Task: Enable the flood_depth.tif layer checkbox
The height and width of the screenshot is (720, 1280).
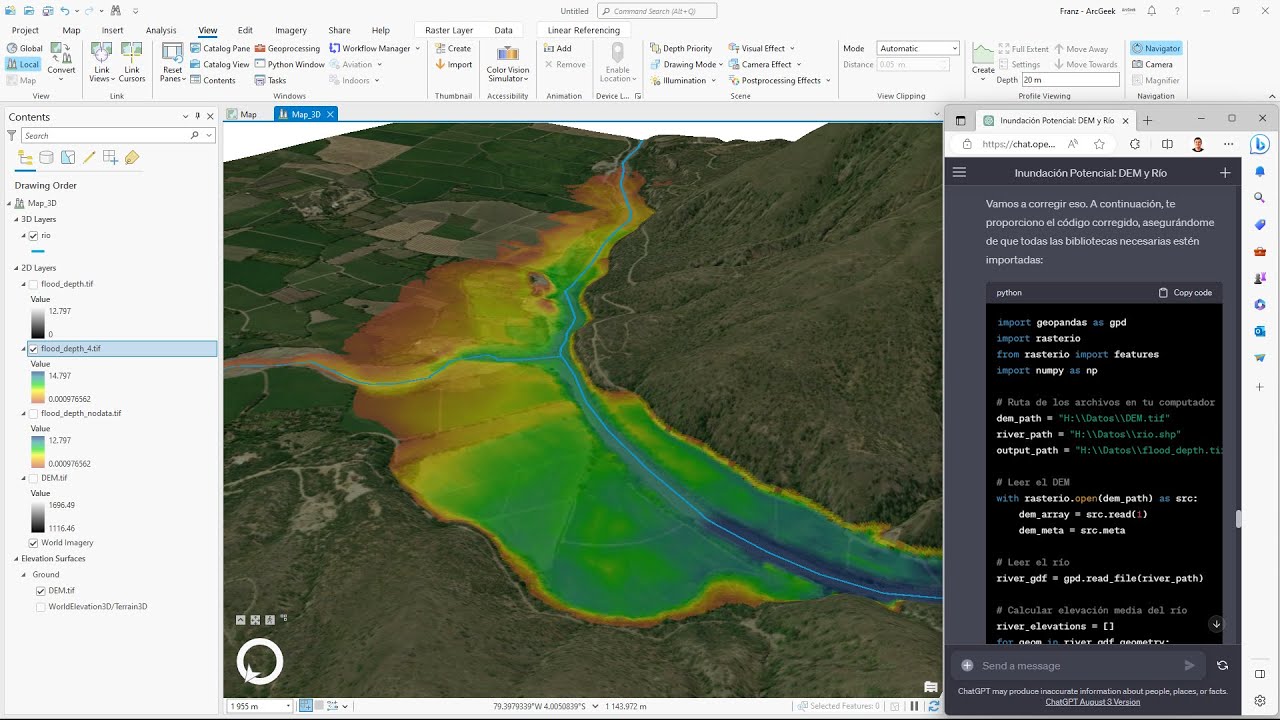Action: pos(34,284)
